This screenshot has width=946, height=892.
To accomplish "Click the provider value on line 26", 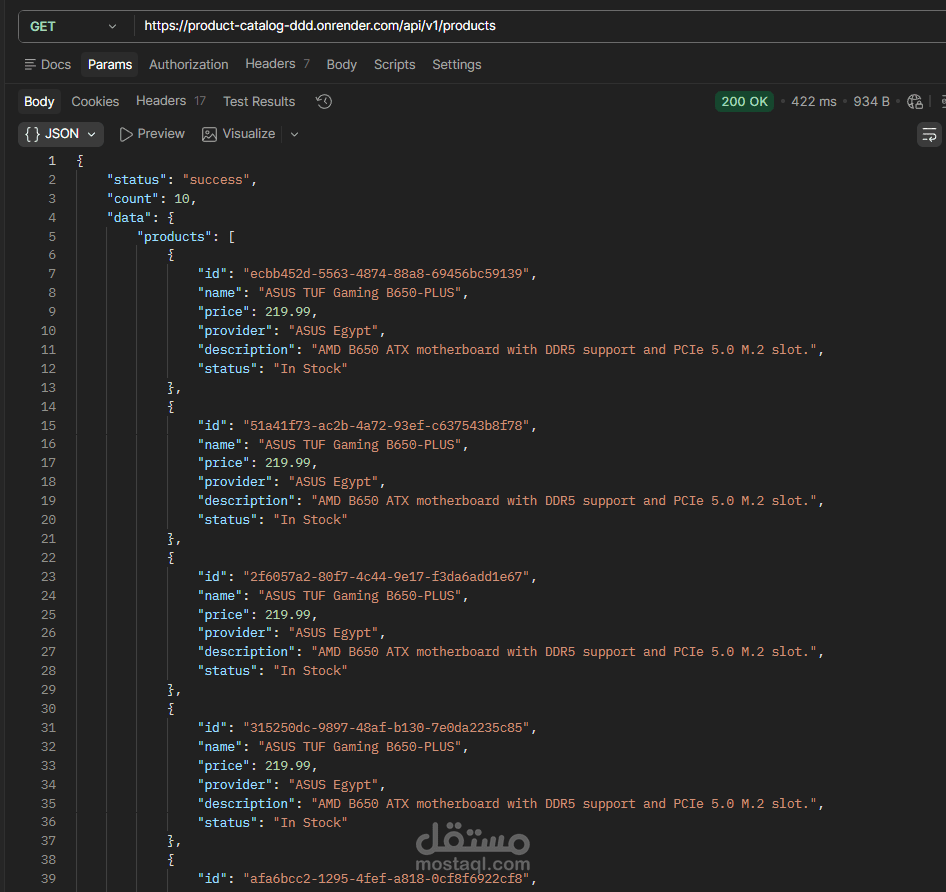I will (334, 633).
